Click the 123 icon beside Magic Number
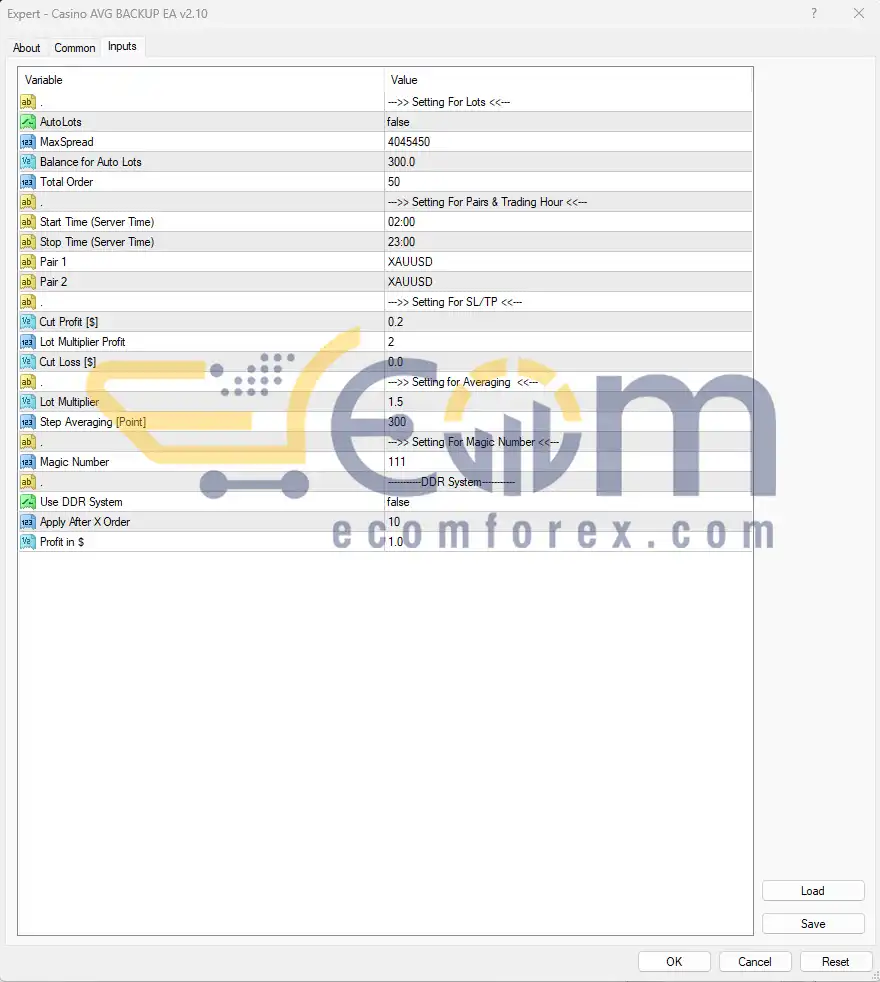The image size is (880, 982). (x=27, y=461)
